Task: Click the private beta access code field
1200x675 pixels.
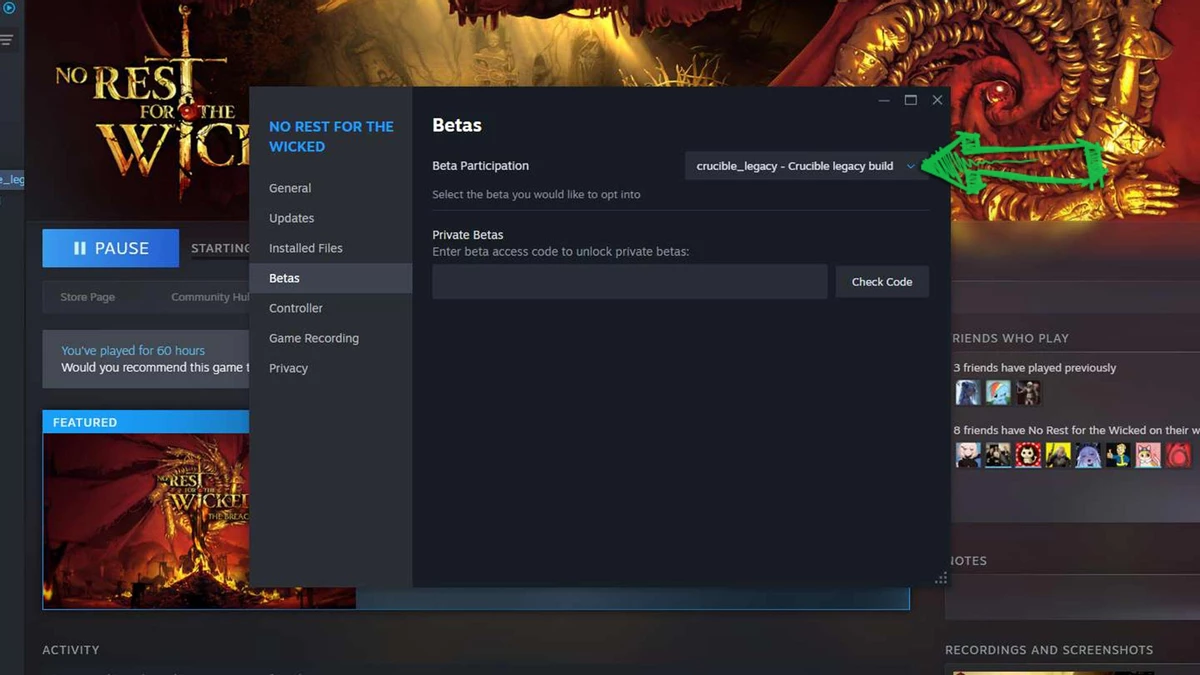Action: [630, 282]
